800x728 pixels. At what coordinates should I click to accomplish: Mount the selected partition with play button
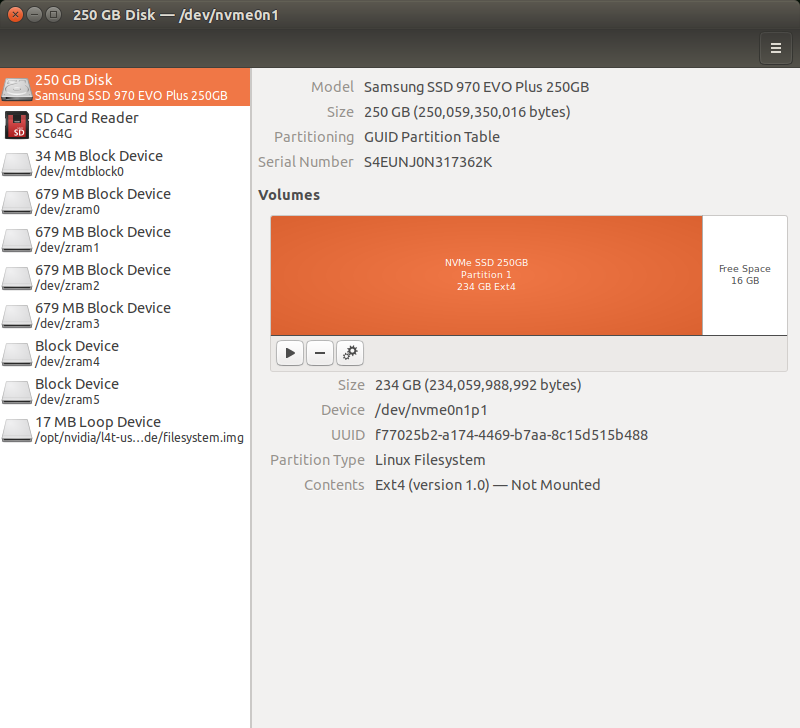click(290, 353)
